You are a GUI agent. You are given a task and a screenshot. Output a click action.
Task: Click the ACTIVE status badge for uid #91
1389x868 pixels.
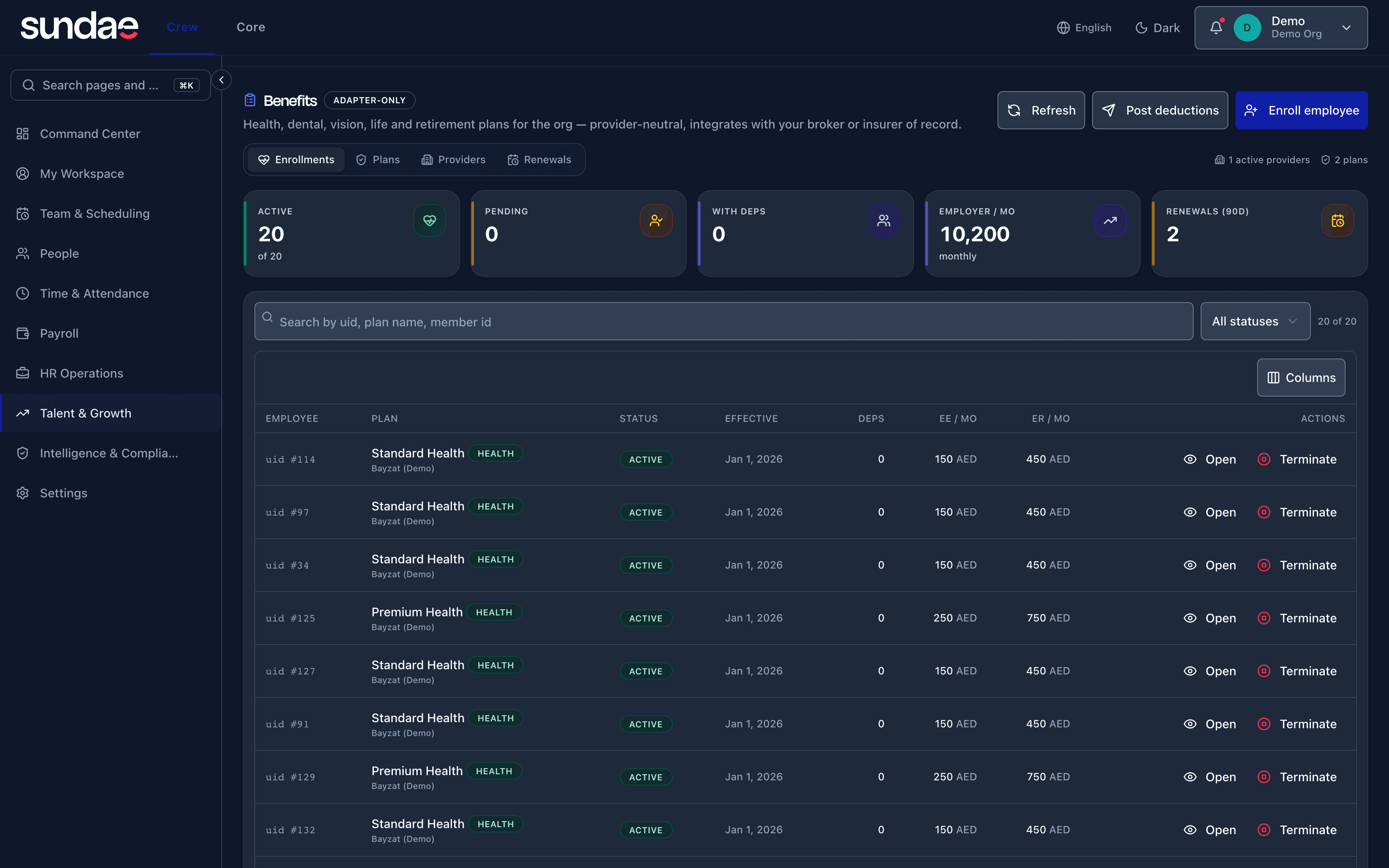pyautogui.click(x=646, y=724)
